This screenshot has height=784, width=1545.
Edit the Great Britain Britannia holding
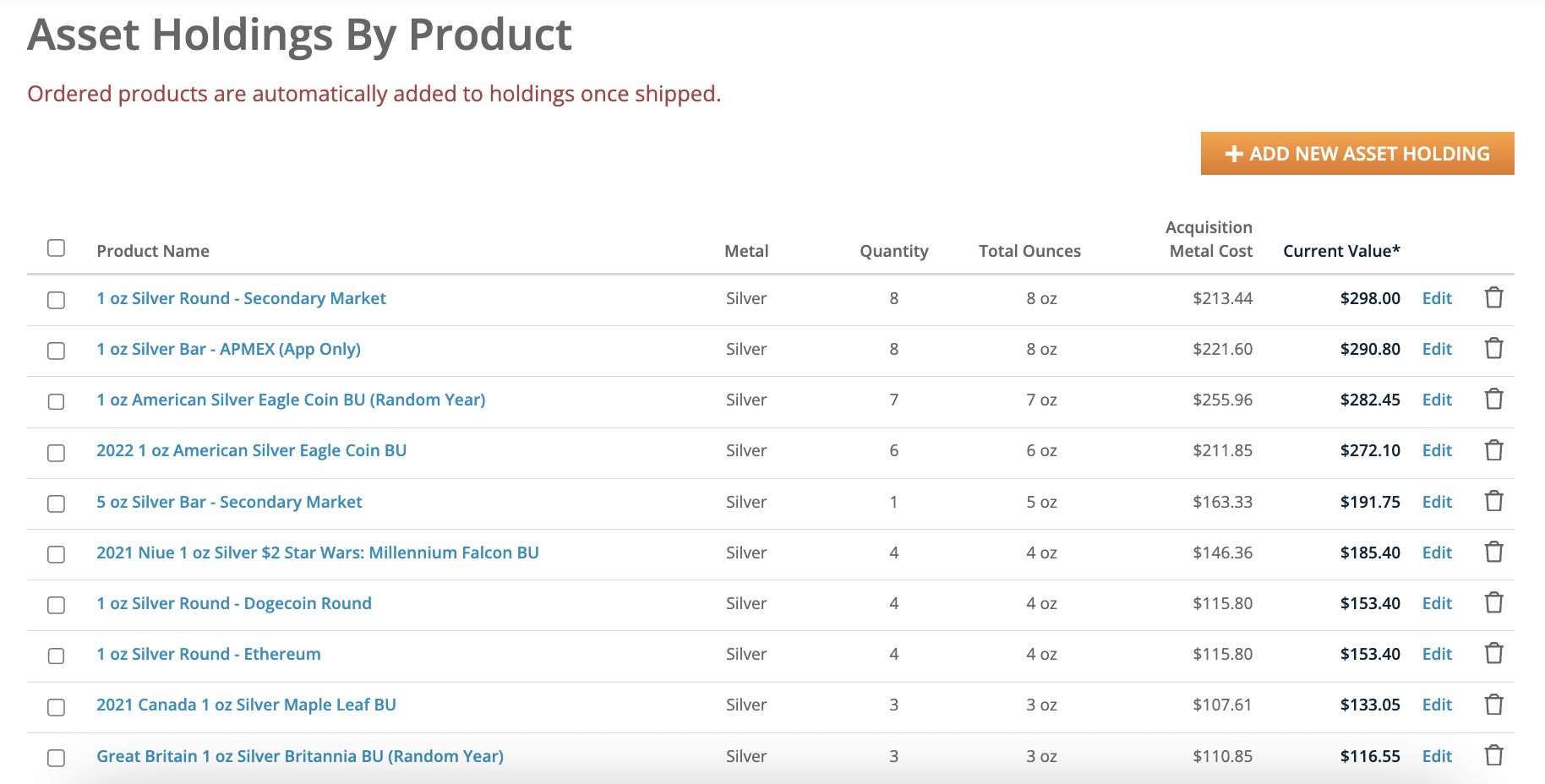pyautogui.click(x=1437, y=756)
